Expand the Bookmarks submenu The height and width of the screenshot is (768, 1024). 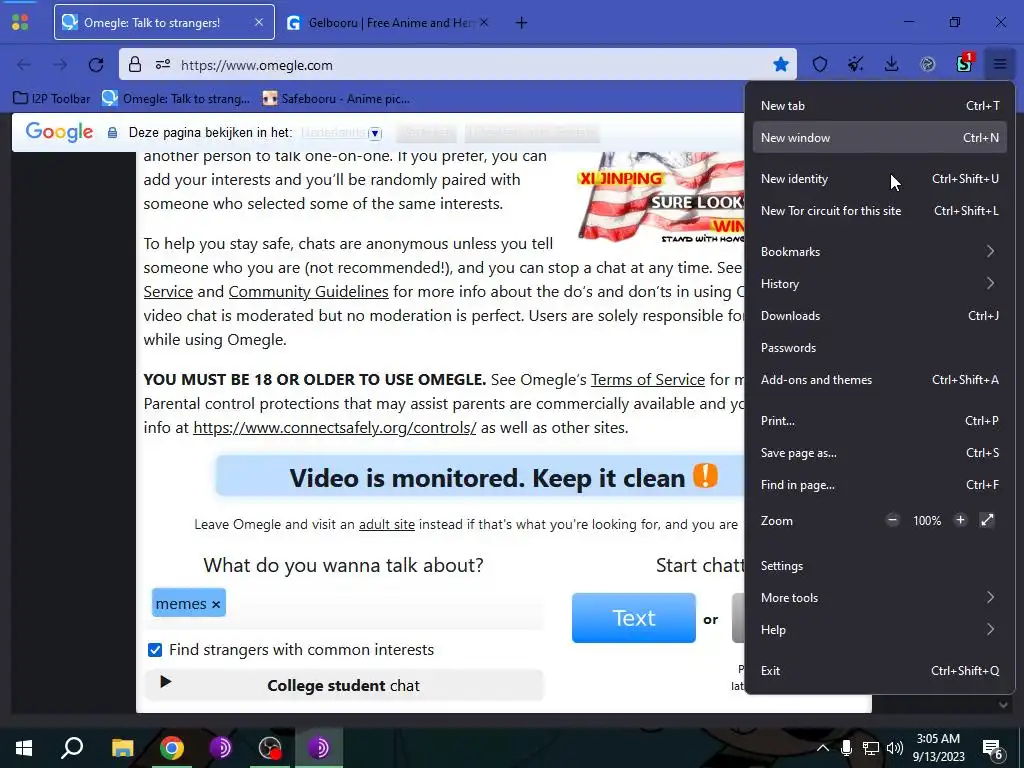(880, 251)
